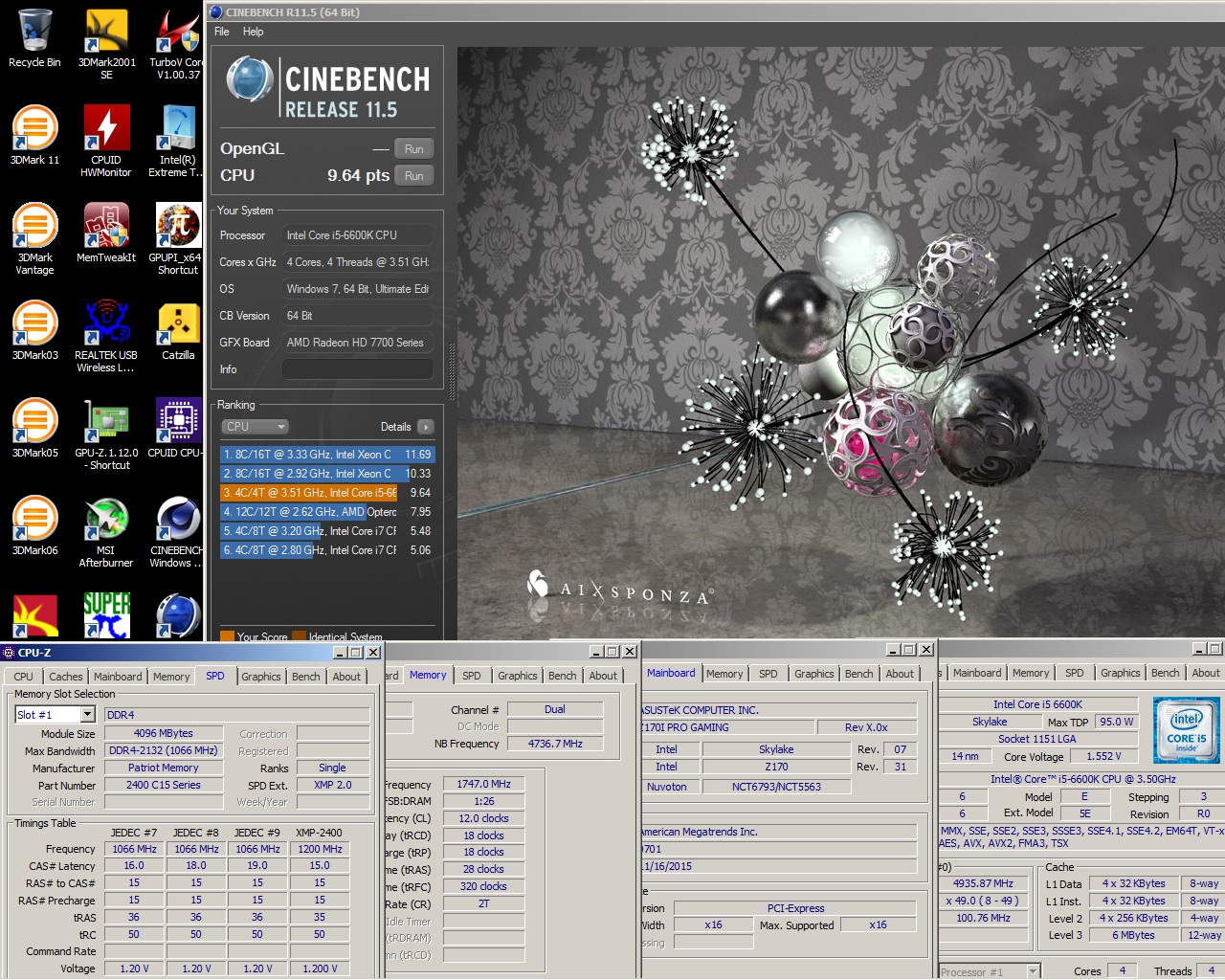Open SPD tab in CPU-Z memory timings window
The image size is (1225, 980).
click(472, 676)
